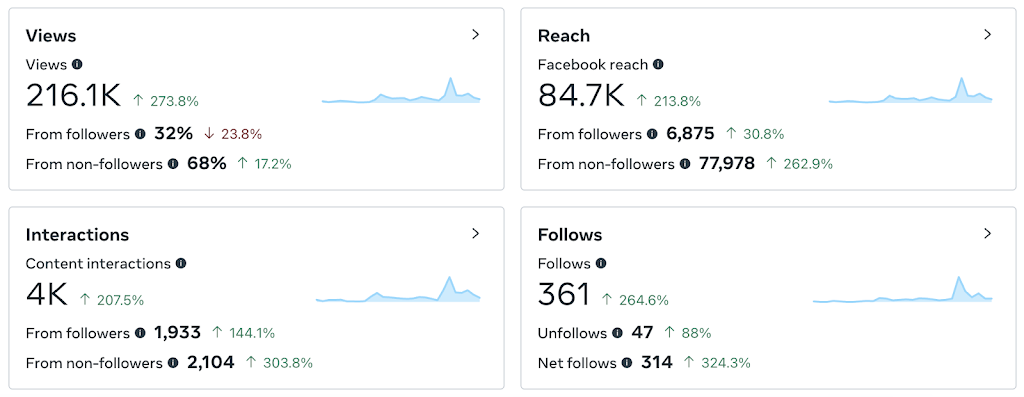Viewport: 1024px width, 397px height.
Task: Click the Follows sparkline chart
Action: coord(903,290)
